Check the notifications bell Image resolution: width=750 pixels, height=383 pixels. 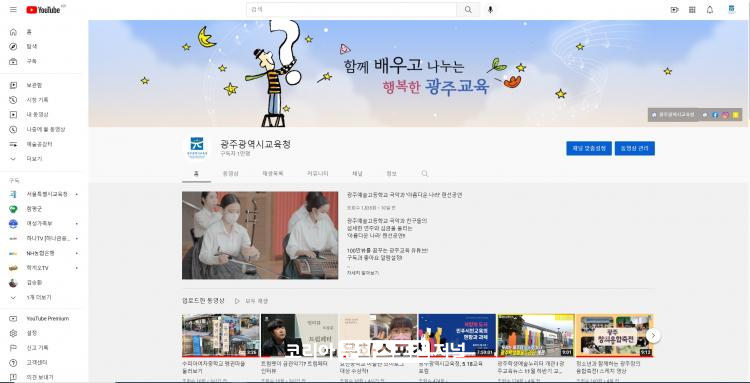(710, 10)
